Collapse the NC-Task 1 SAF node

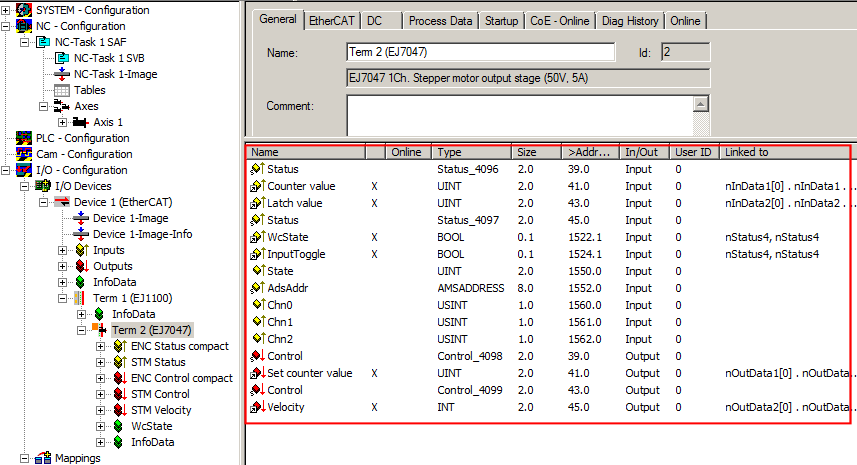25,42
